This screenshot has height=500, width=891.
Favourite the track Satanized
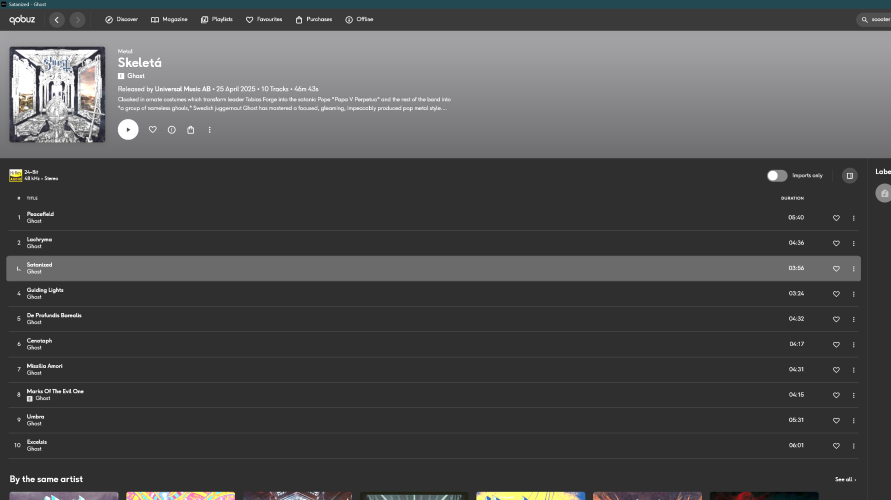coord(836,268)
